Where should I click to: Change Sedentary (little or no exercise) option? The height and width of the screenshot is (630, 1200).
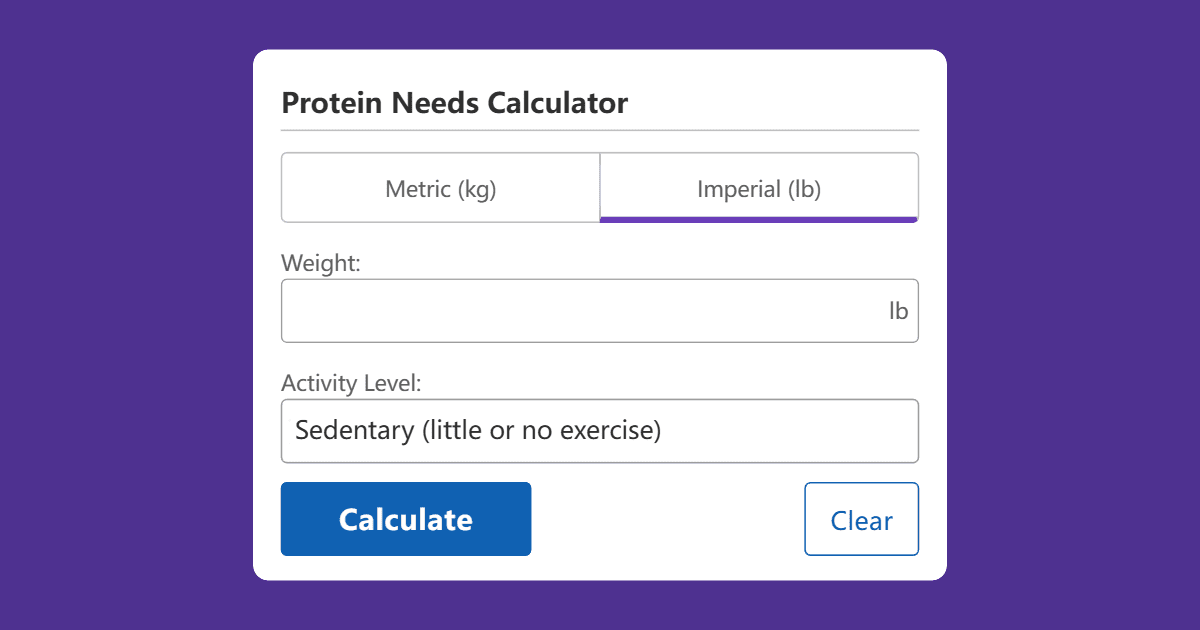click(x=600, y=430)
